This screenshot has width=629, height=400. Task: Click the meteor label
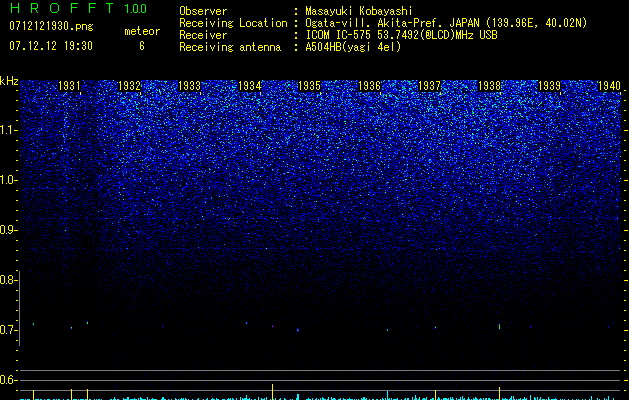142,31
